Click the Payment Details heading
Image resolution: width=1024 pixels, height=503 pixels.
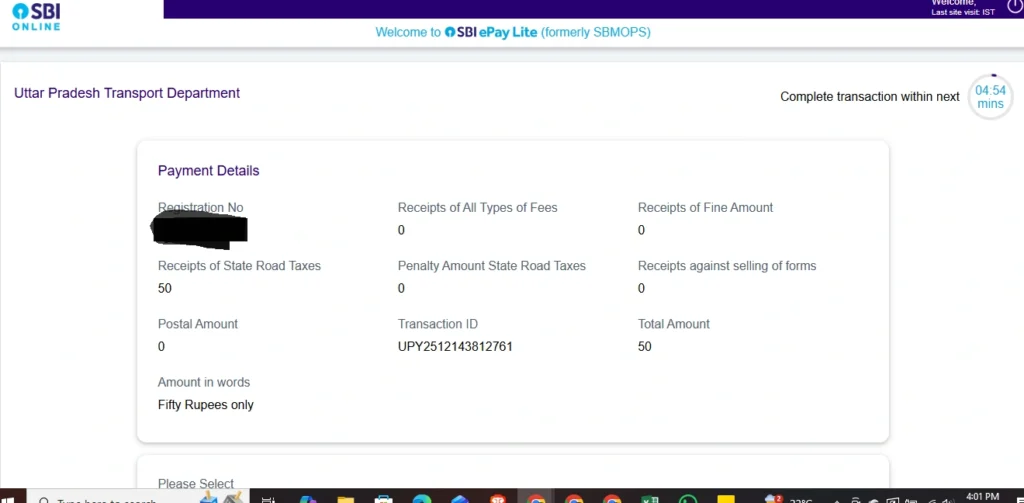208,171
